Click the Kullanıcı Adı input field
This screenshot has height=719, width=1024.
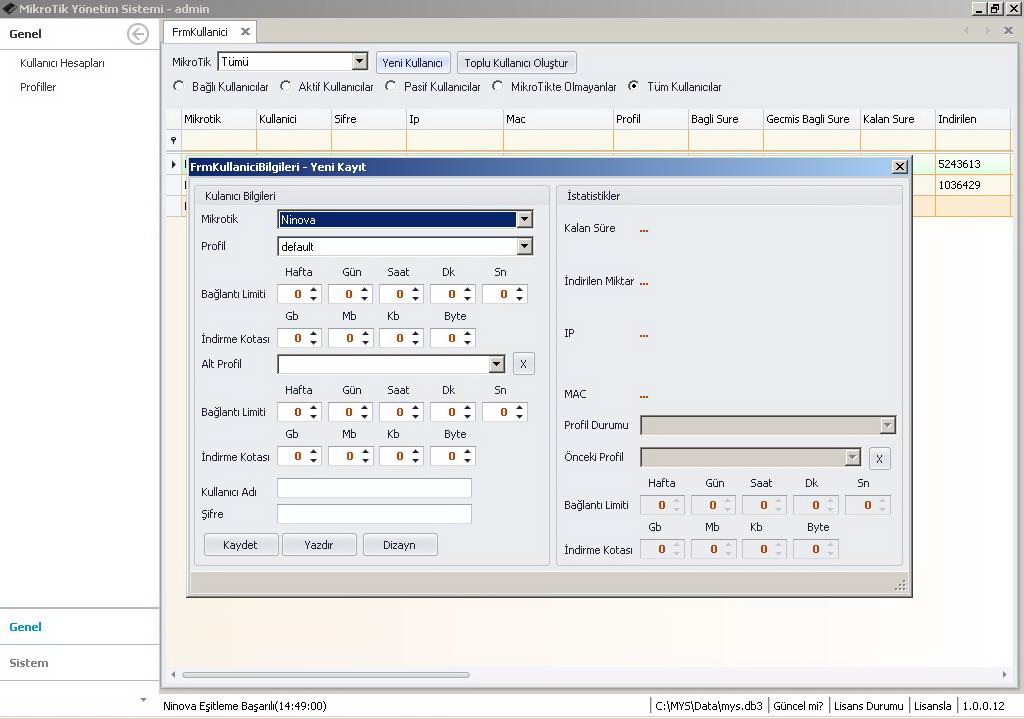click(x=374, y=488)
